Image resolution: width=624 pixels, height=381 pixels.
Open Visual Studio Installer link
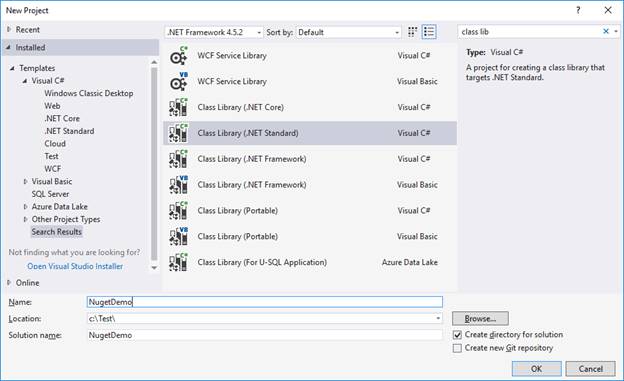tap(75, 266)
